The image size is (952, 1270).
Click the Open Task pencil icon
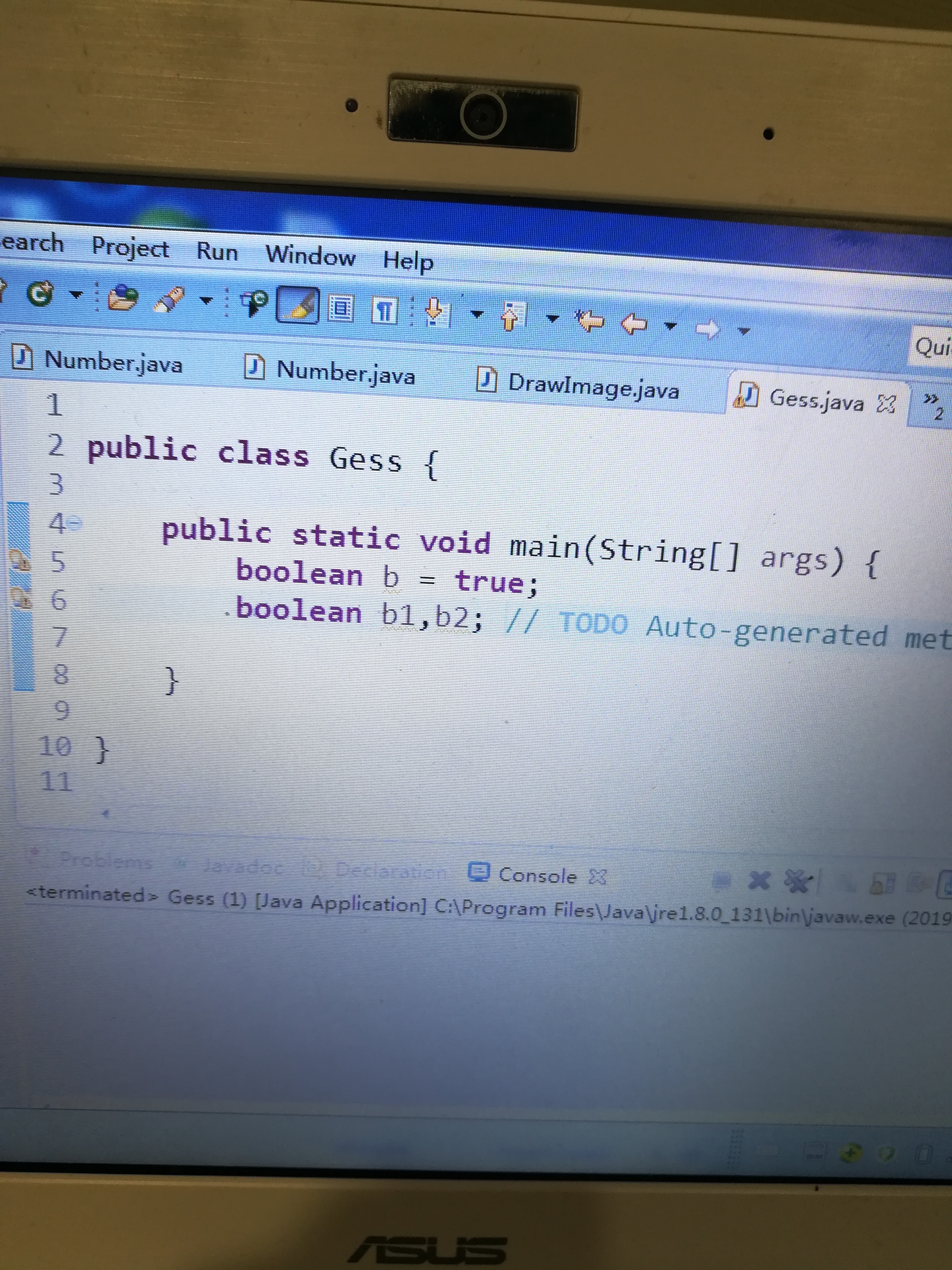tap(169, 299)
